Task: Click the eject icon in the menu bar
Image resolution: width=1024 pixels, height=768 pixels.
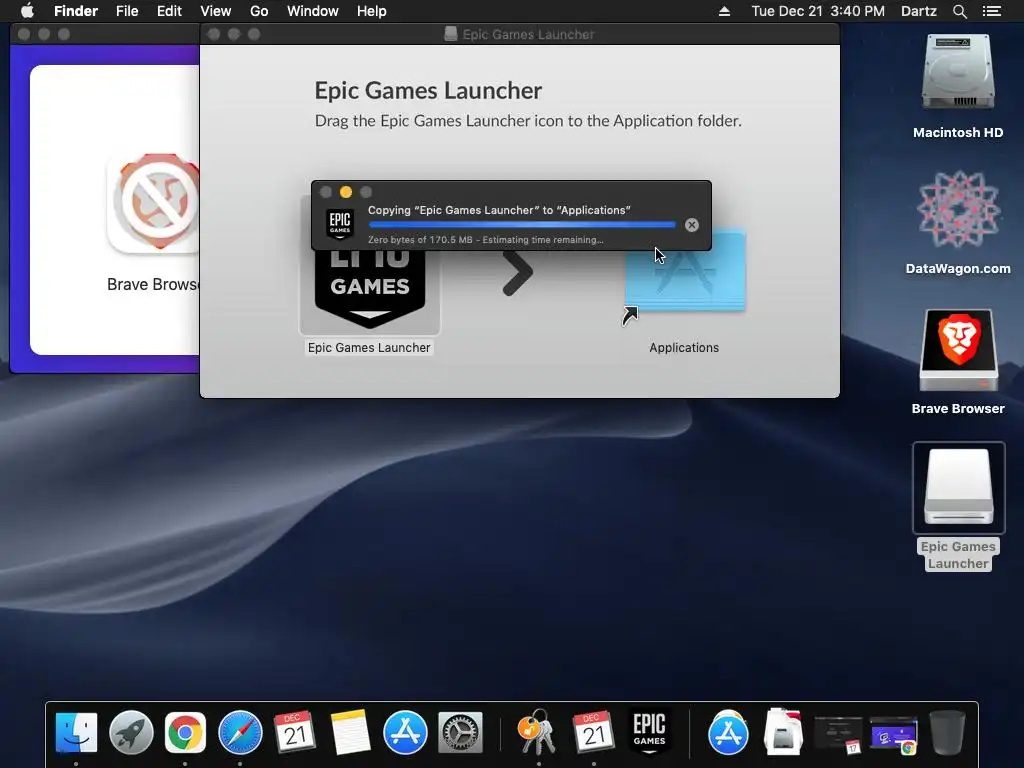Action: pos(724,11)
